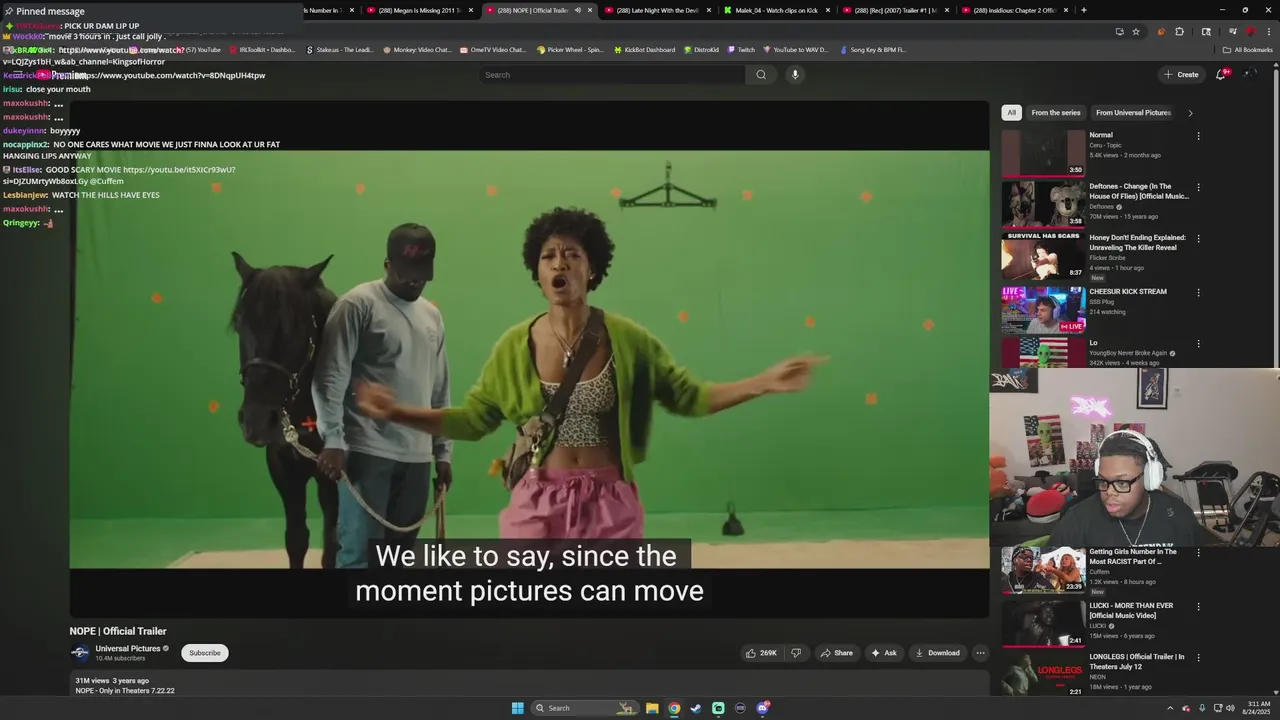
Task: Open the YouTube notifications bell
Action: click(1221, 74)
